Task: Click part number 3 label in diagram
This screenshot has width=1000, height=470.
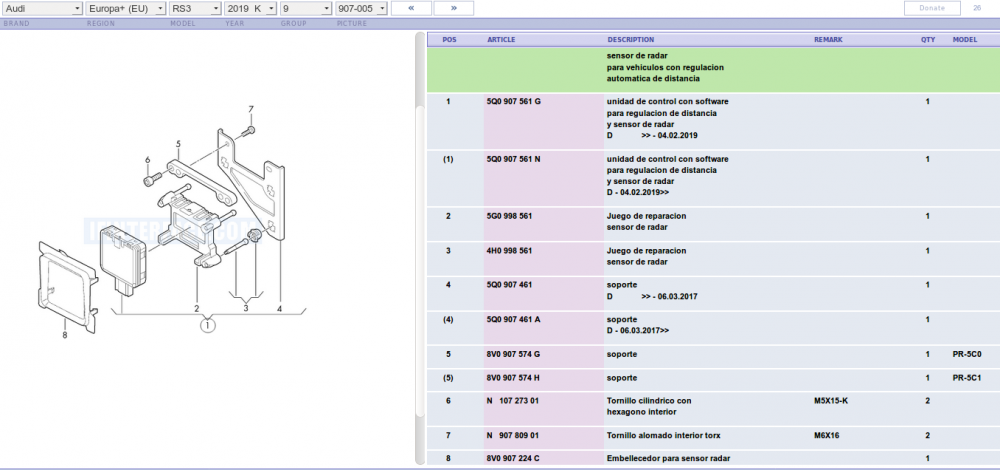Action: (246, 309)
